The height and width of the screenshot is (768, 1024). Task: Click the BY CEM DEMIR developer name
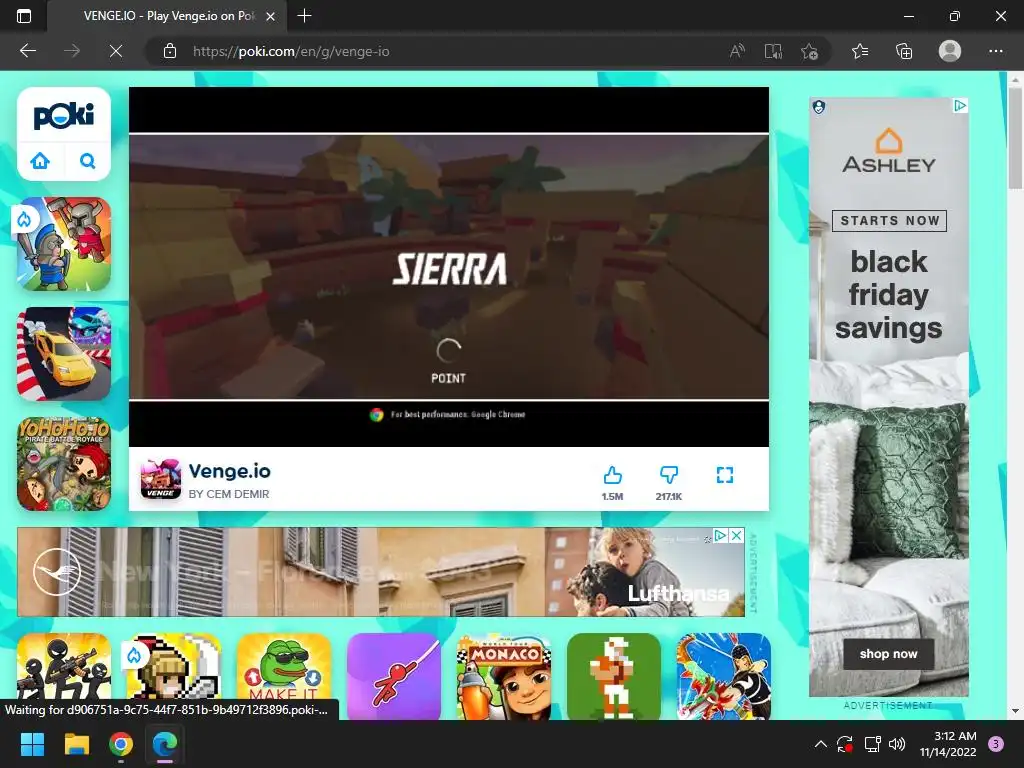tap(229, 494)
